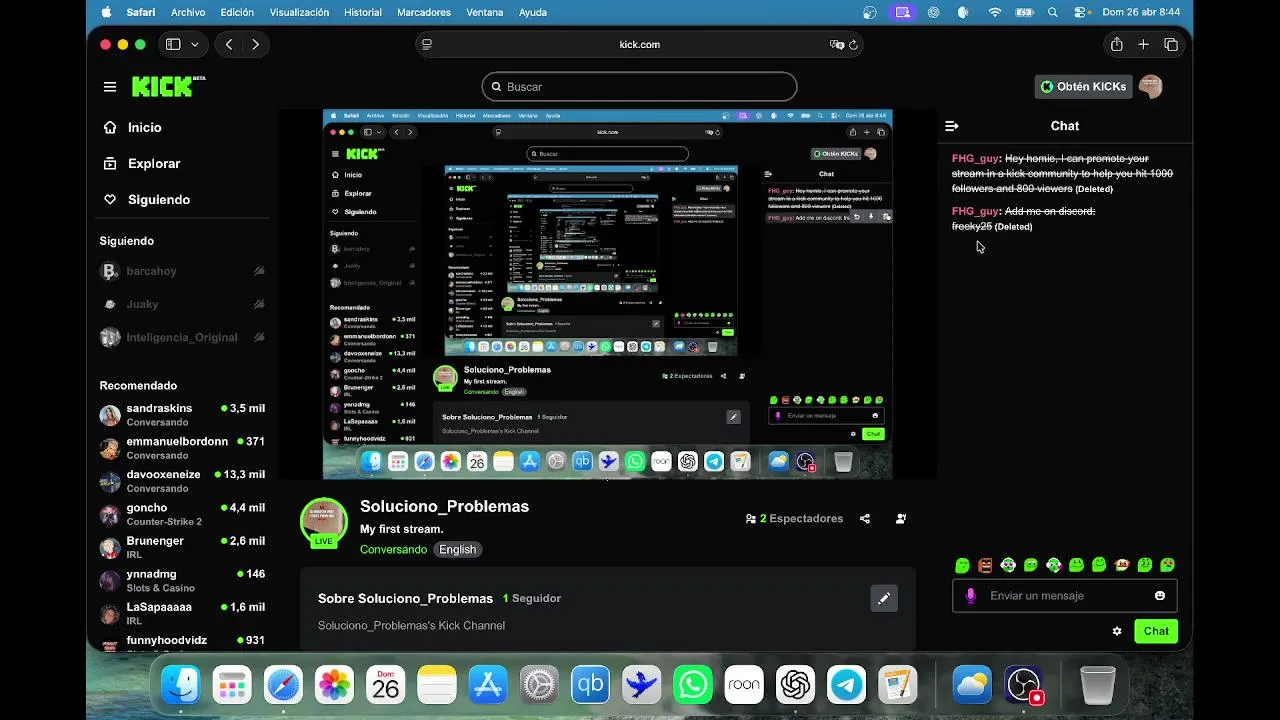Open recommended channel davooxeneize
Screen dimensions: 1280x720
click(x=182, y=481)
